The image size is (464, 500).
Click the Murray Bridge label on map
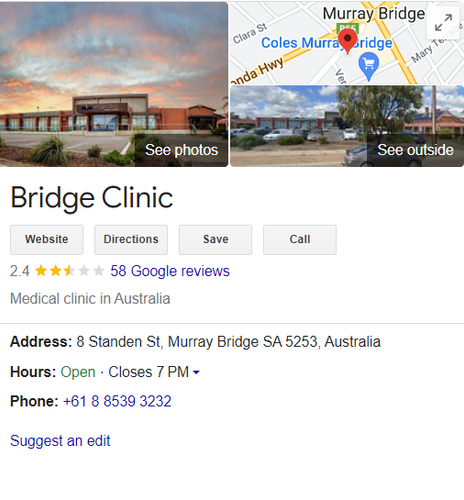374,14
